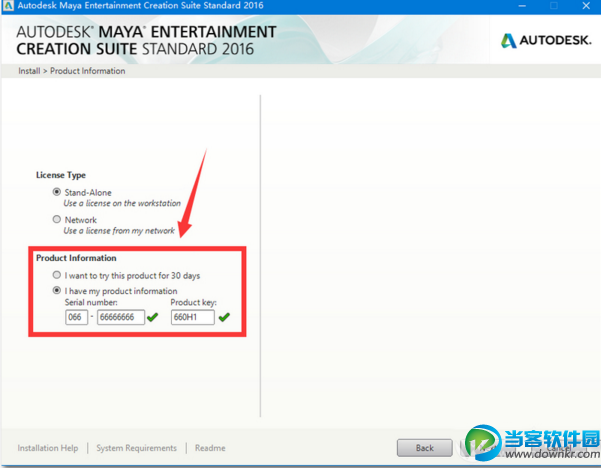Click the serial number prefix field 066

coord(76,317)
